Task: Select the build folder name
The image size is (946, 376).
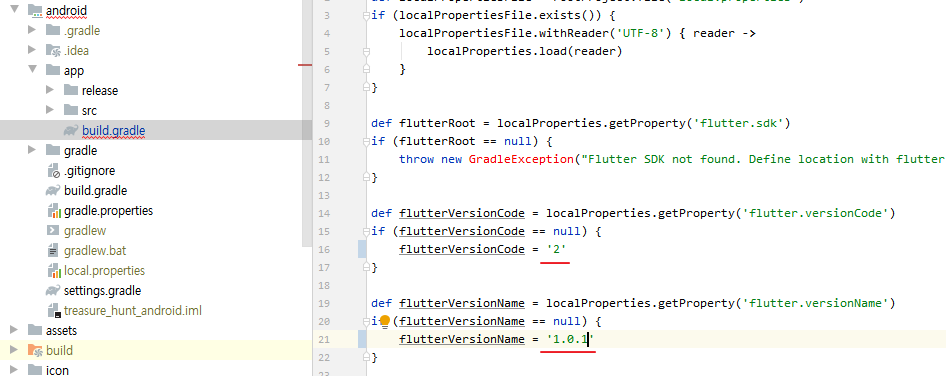Action: [x=59, y=350]
